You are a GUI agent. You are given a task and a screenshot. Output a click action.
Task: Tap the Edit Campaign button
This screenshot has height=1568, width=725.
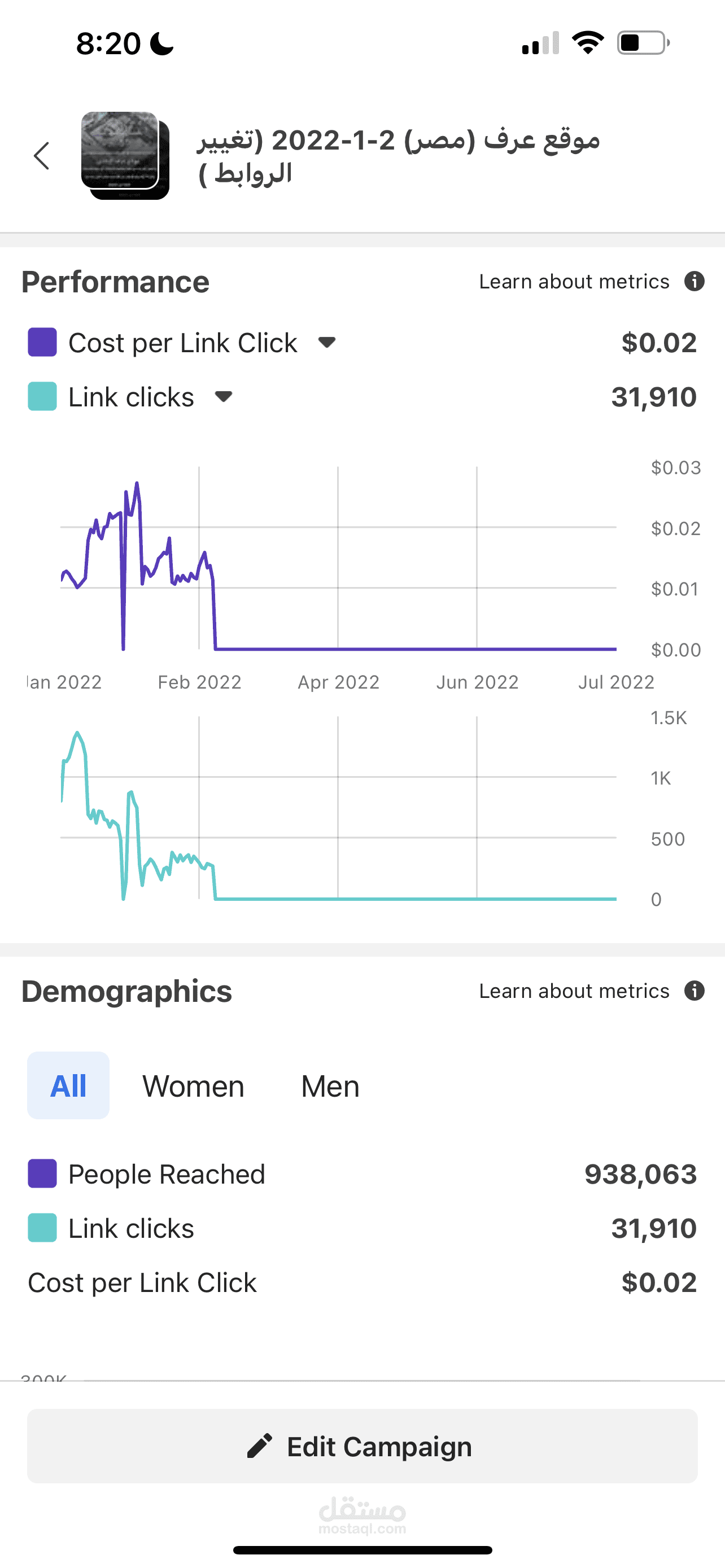pyautogui.click(x=362, y=1446)
